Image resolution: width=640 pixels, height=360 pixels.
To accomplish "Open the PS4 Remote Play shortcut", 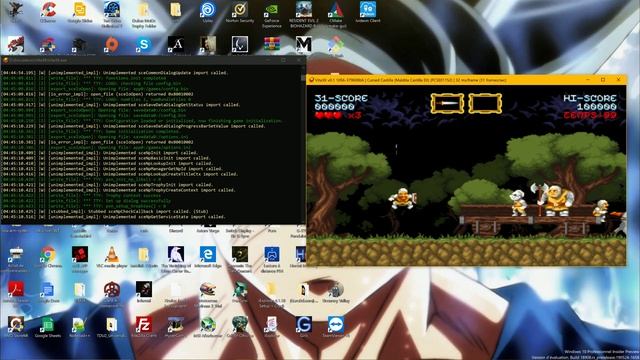I will pos(272,260).
